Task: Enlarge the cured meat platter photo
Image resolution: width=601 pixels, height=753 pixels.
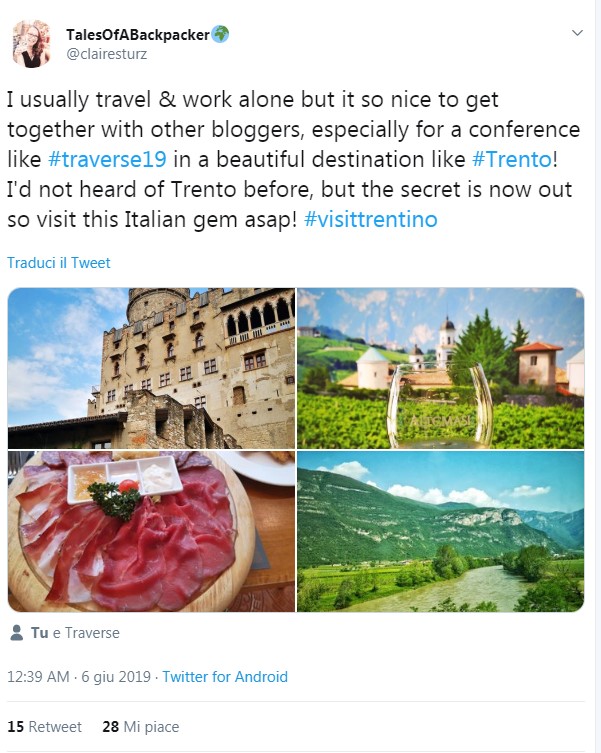Action: tap(151, 531)
